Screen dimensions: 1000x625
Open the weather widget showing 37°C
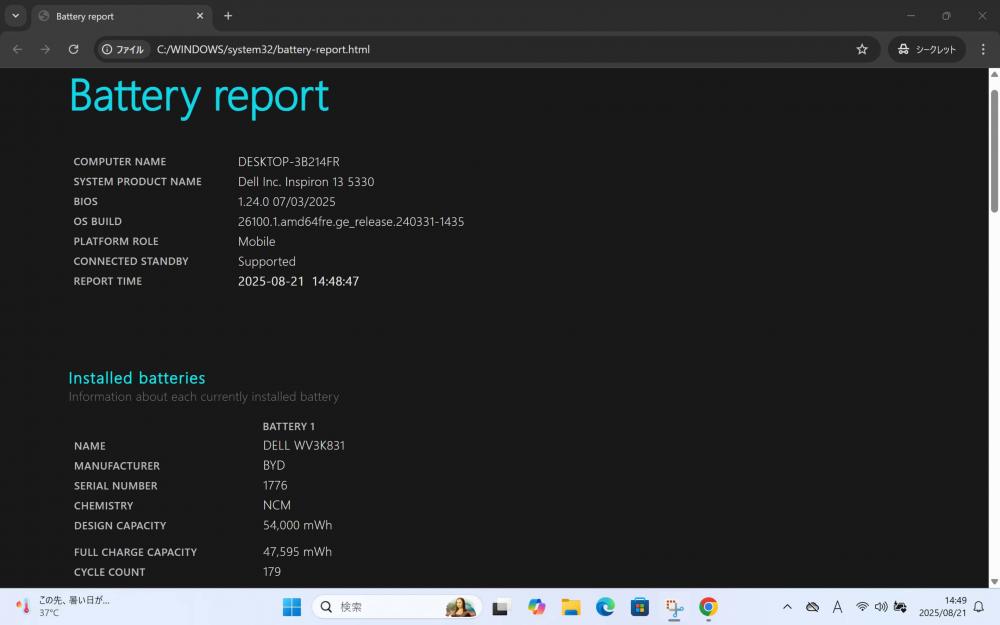[64, 606]
